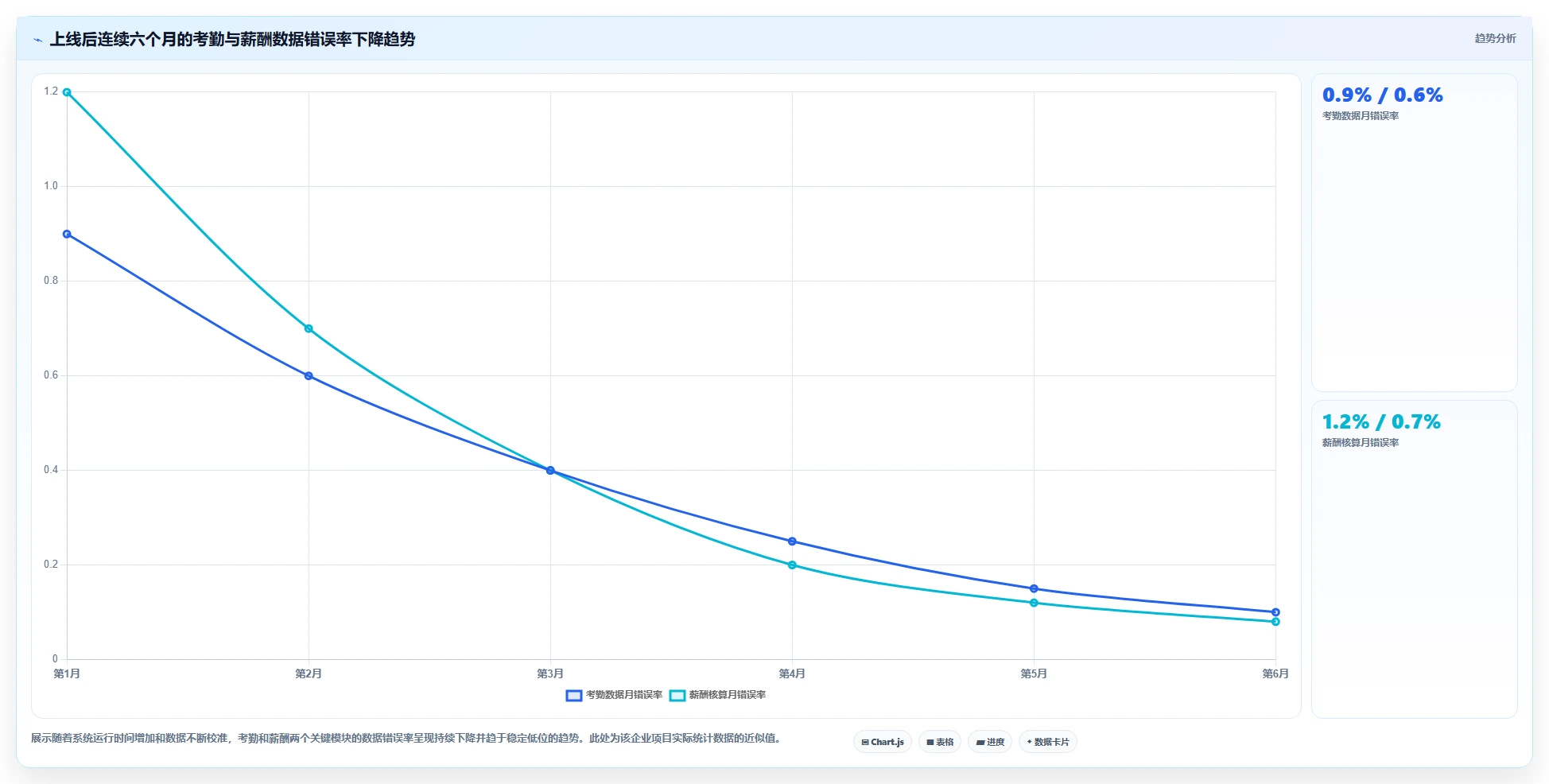Click the 第4月 attendance point at 0.25

(x=792, y=541)
